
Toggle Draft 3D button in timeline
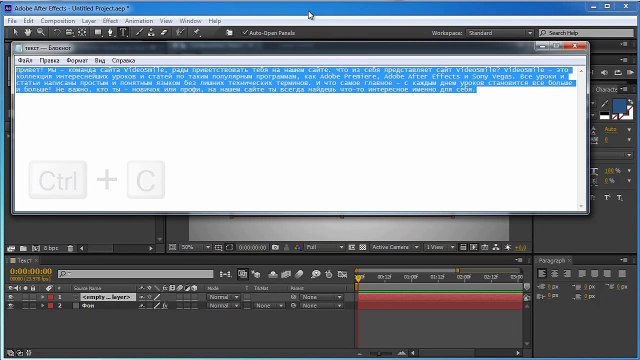(256, 274)
